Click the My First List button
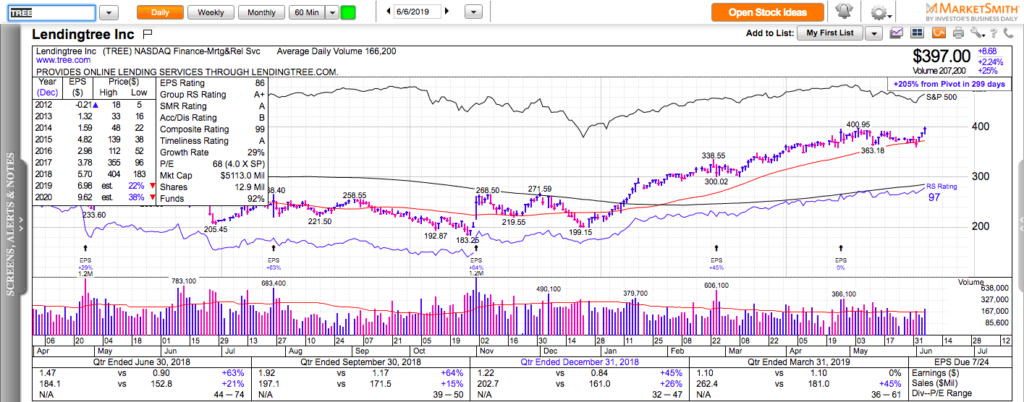The width and height of the screenshot is (1024, 402). (832, 33)
